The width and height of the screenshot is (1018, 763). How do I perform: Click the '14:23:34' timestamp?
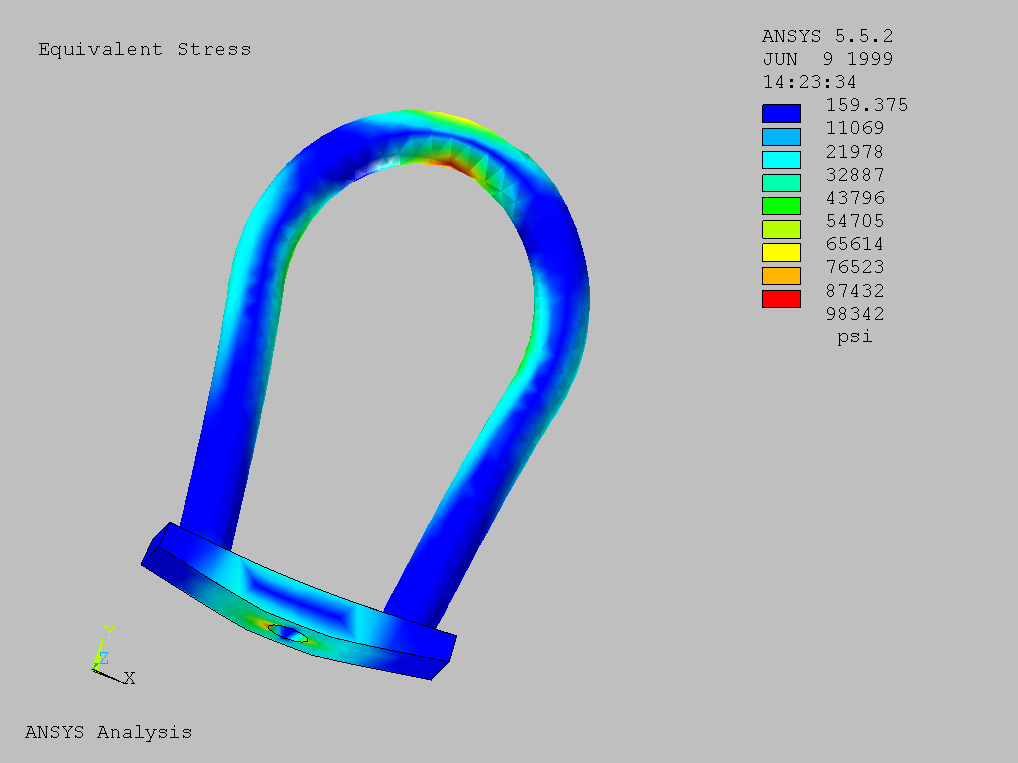point(810,82)
